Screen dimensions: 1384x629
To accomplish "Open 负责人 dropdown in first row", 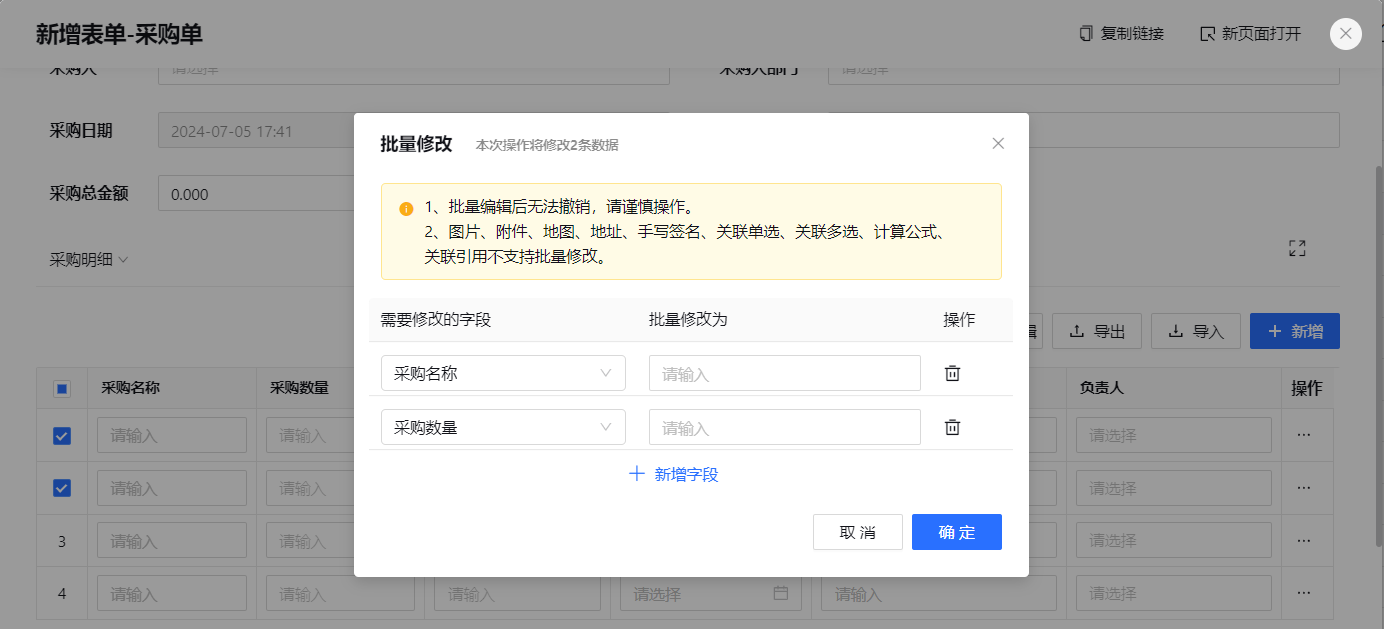I will click(x=1174, y=435).
